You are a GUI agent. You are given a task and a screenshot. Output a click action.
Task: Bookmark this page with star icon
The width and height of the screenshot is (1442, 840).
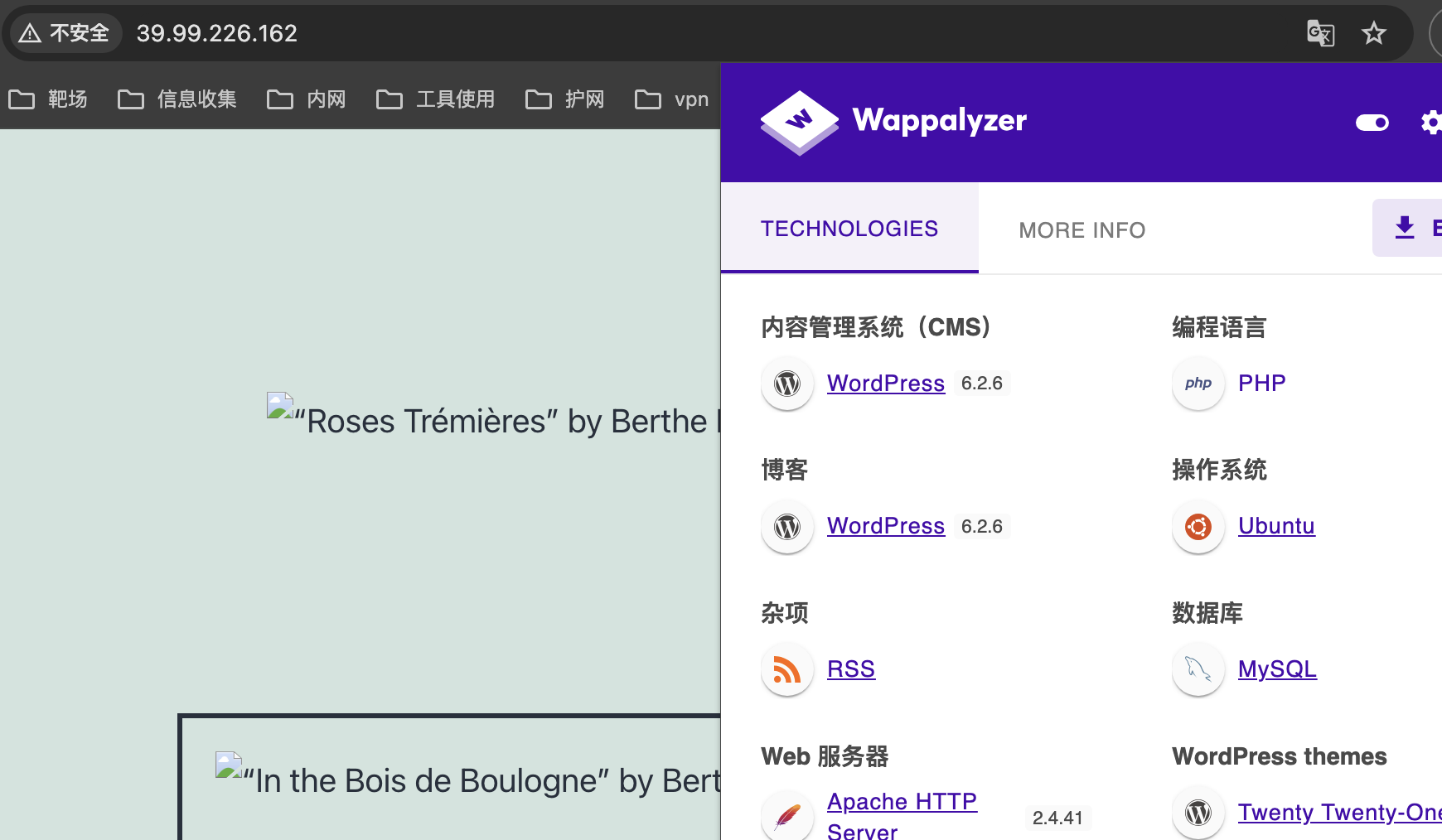pos(1373,33)
